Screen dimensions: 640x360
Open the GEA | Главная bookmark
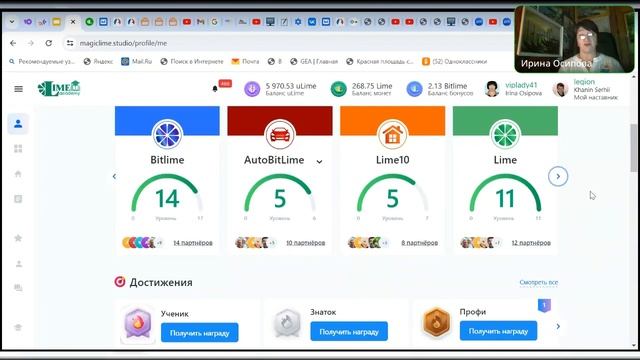pos(314,61)
